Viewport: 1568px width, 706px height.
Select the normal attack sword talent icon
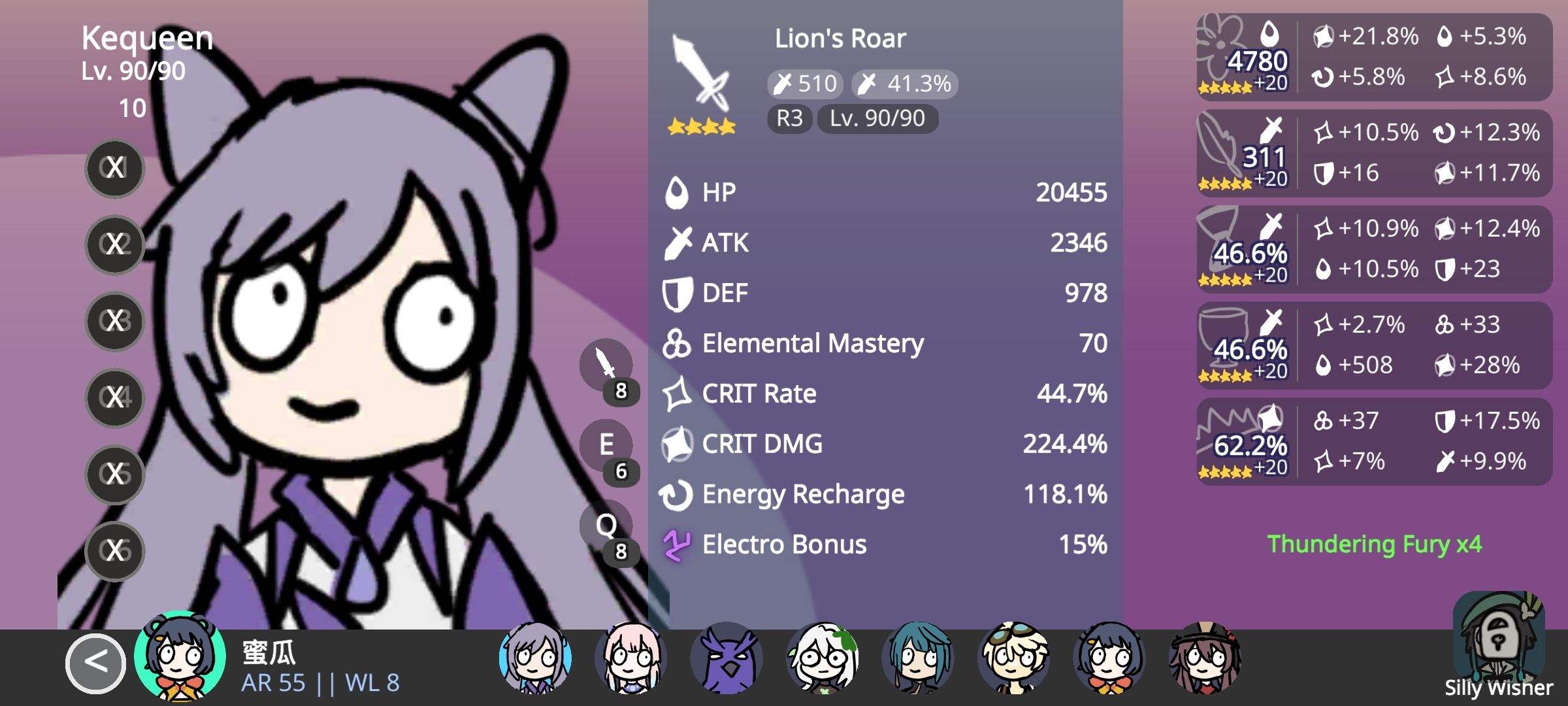click(x=606, y=365)
